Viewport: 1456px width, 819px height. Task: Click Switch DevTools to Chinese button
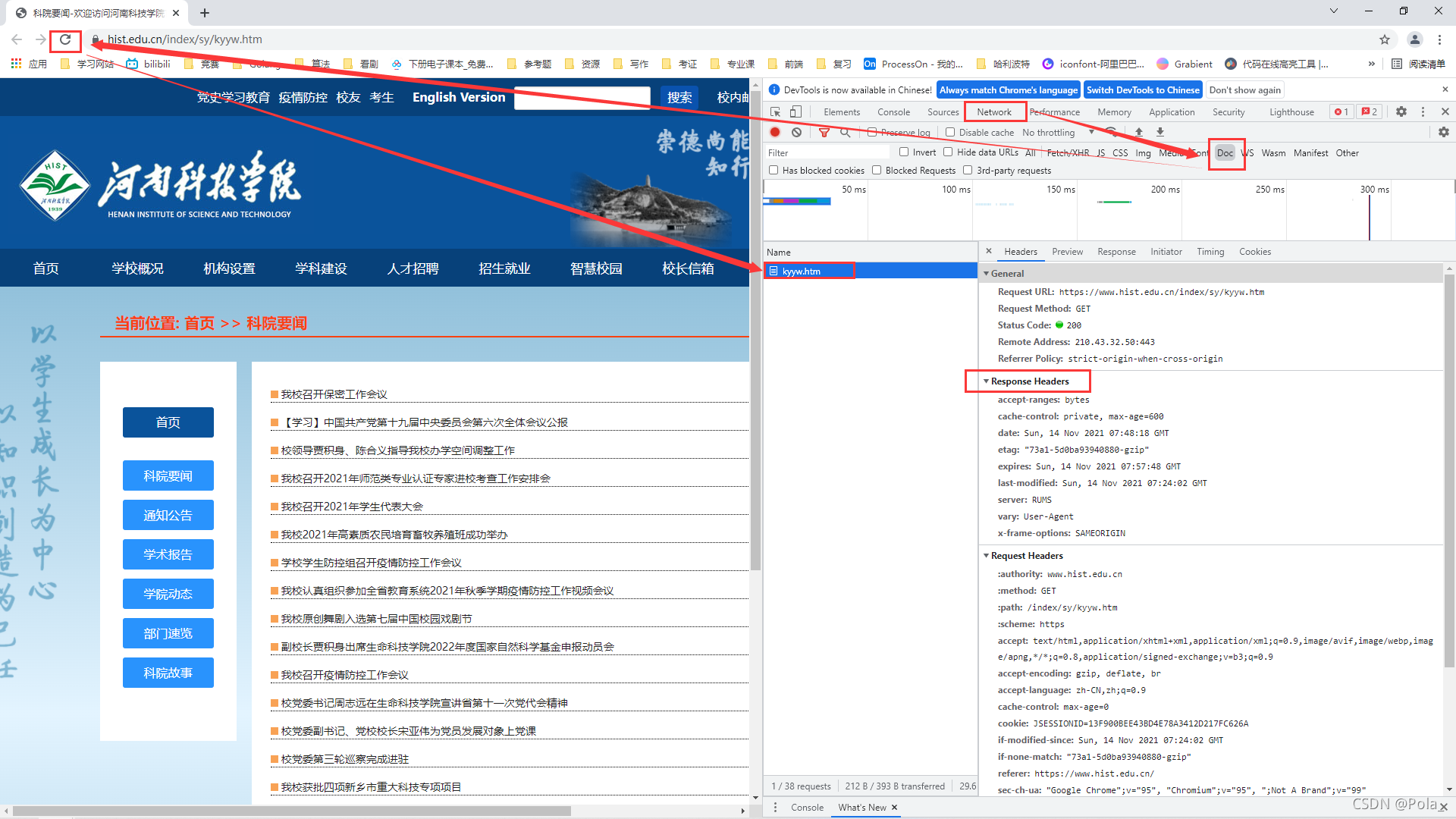point(1142,89)
